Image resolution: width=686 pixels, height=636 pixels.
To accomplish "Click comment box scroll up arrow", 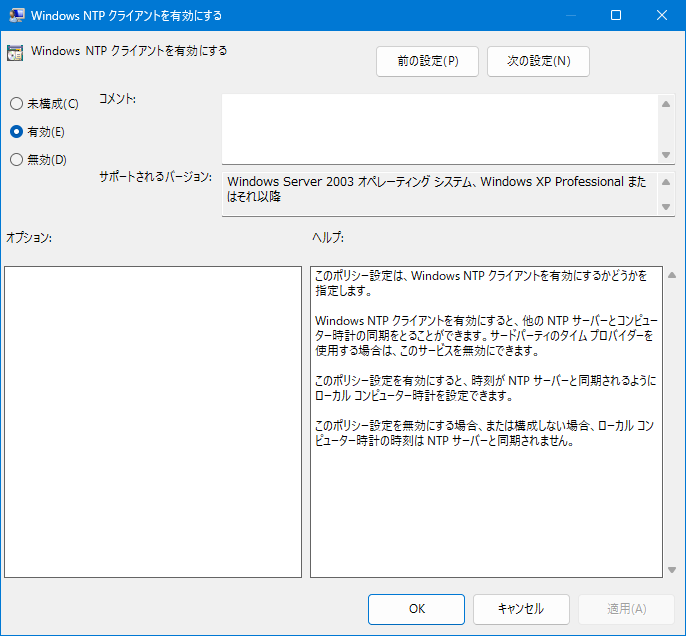I will pos(666,104).
